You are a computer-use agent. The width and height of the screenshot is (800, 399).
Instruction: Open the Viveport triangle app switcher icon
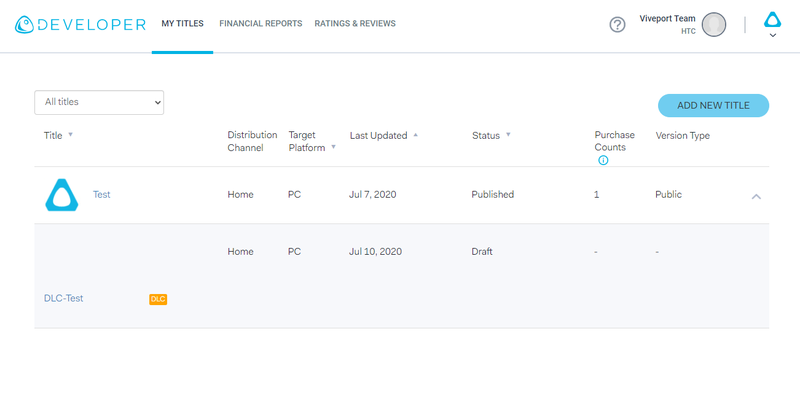(772, 20)
